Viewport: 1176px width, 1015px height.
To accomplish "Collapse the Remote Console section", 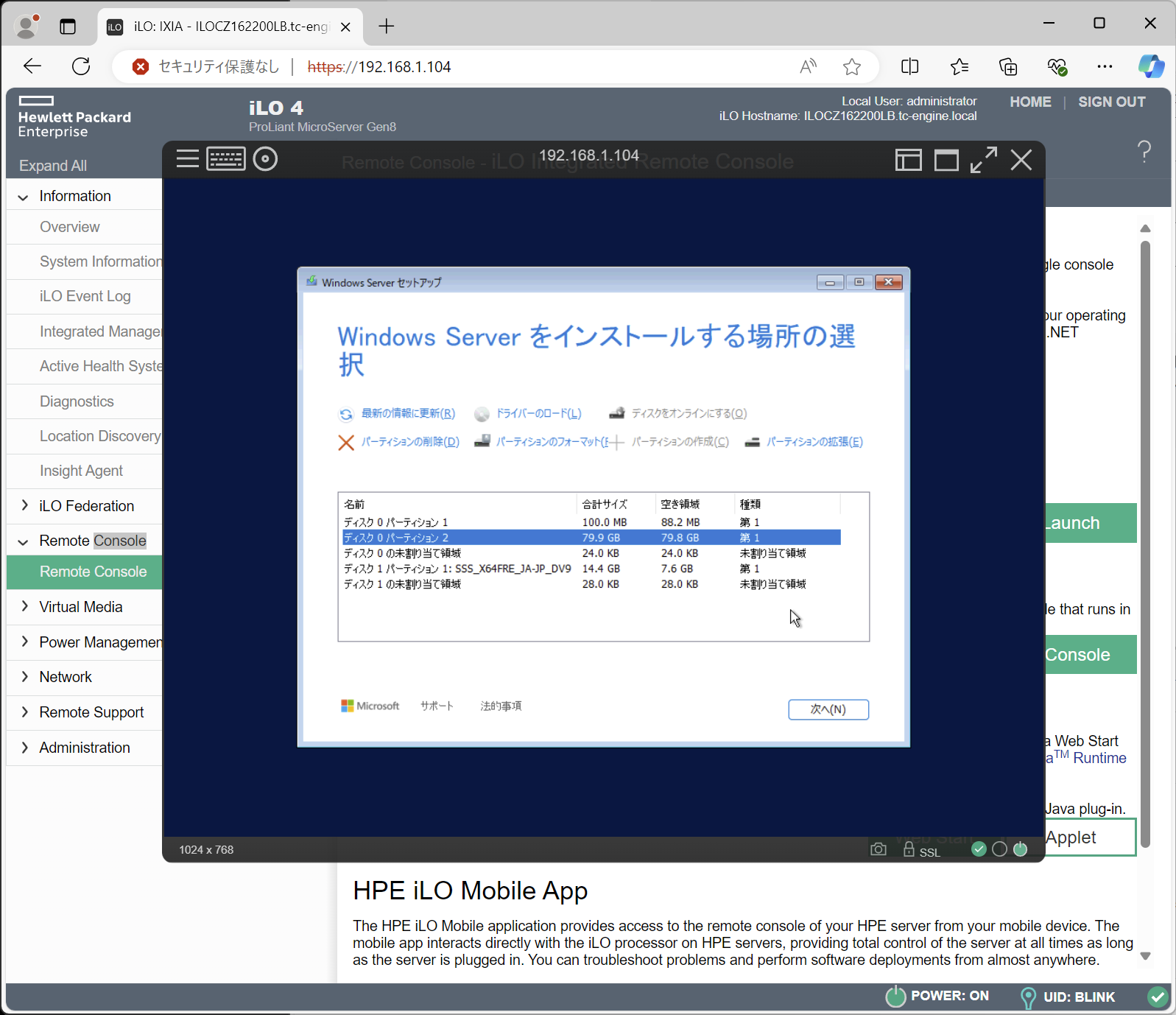I will [23, 541].
